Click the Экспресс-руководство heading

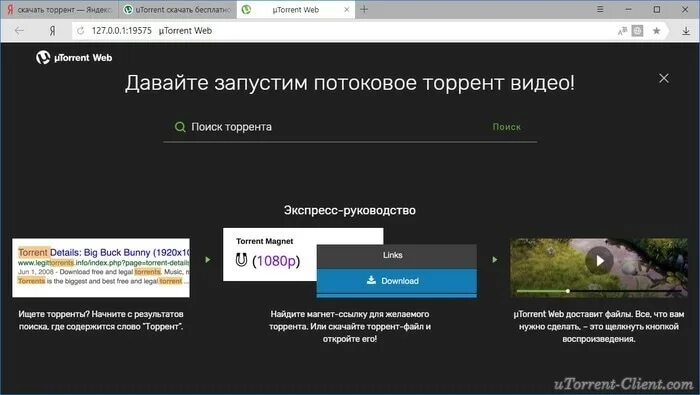(350, 210)
